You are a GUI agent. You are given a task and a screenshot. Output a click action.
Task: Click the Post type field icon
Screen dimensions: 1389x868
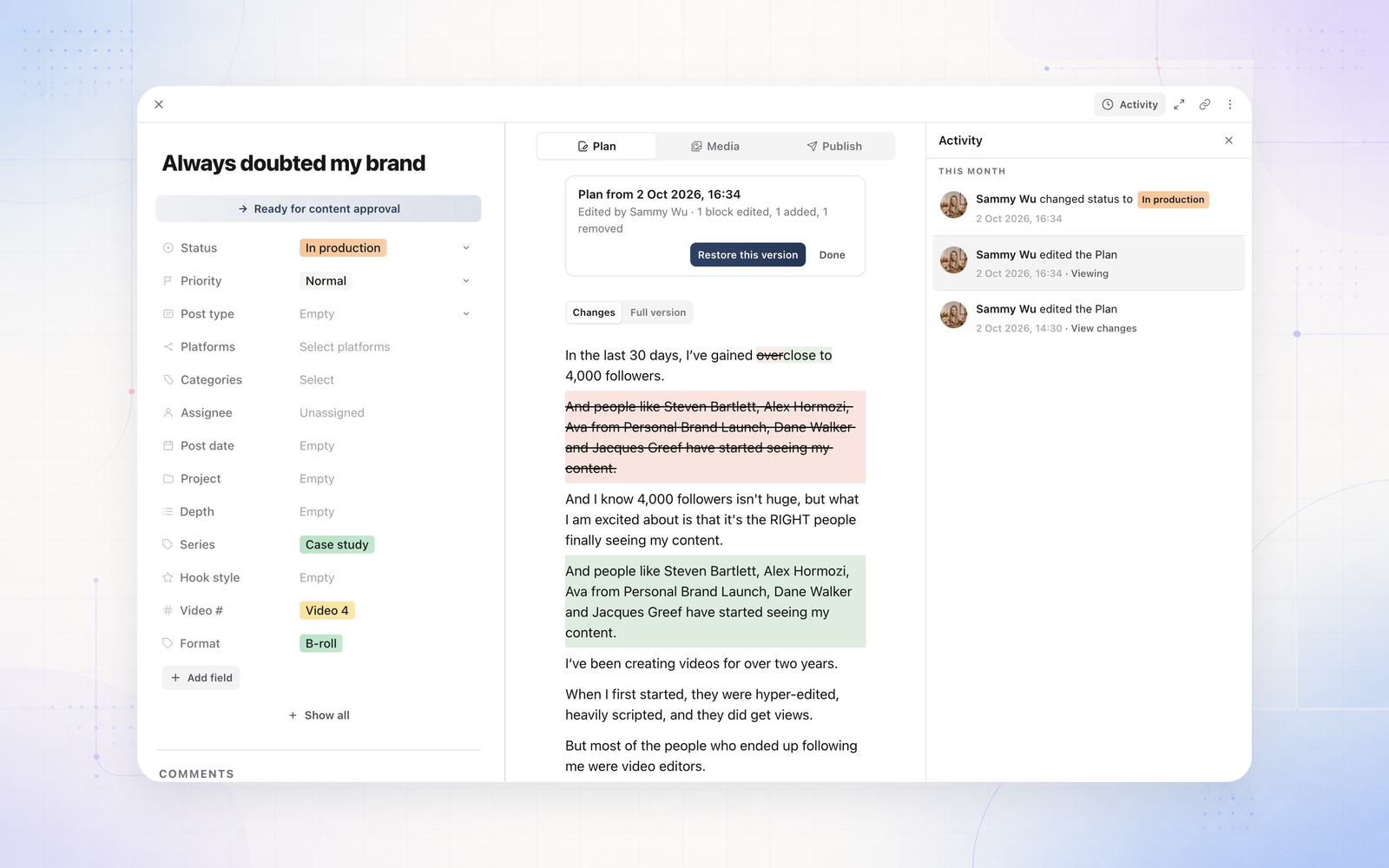[168, 314]
